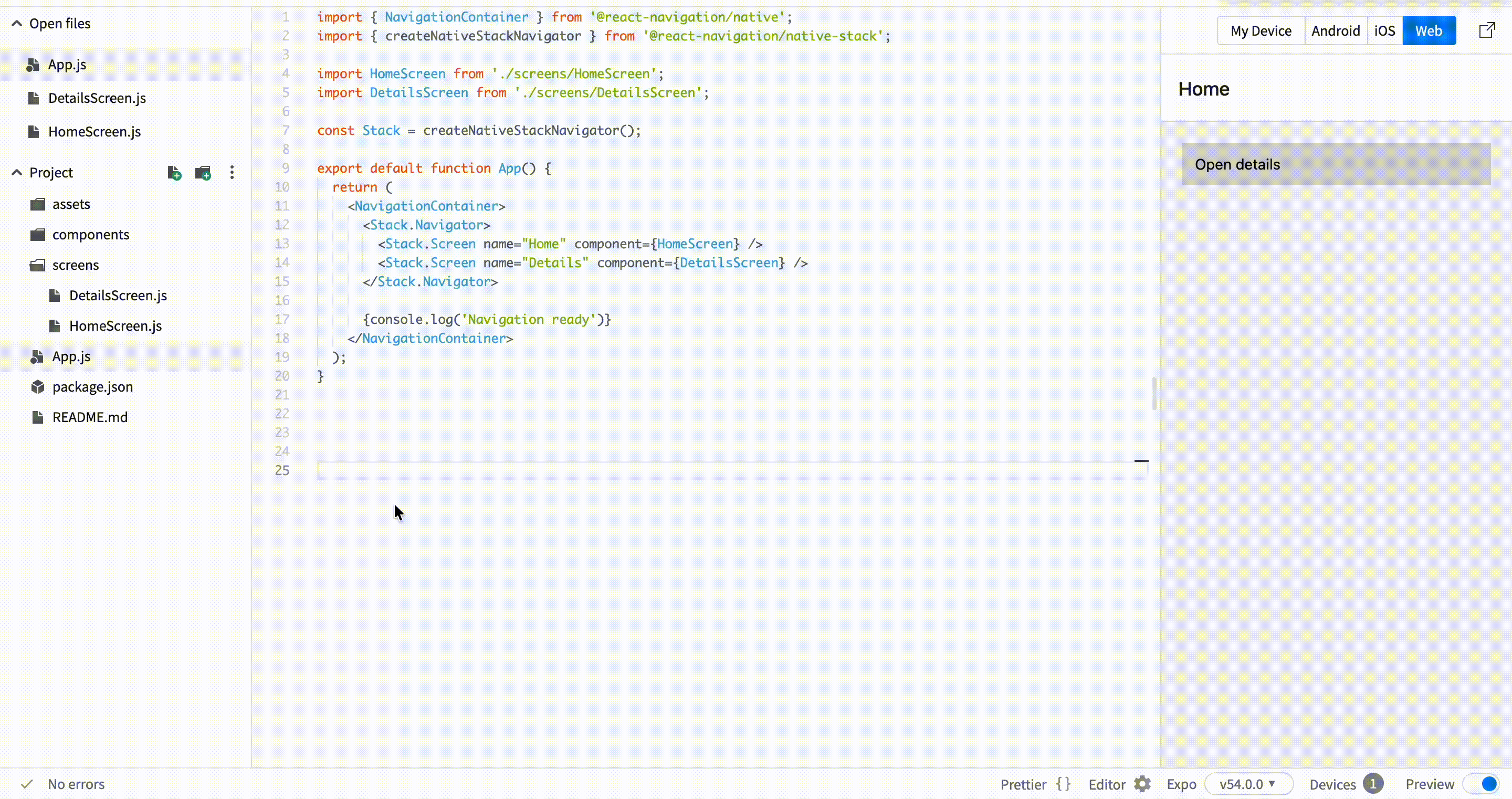The width and height of the screenshot is (1512, 799).
Task: Click the Devices count badge
Action: (x=1372, y=784)
